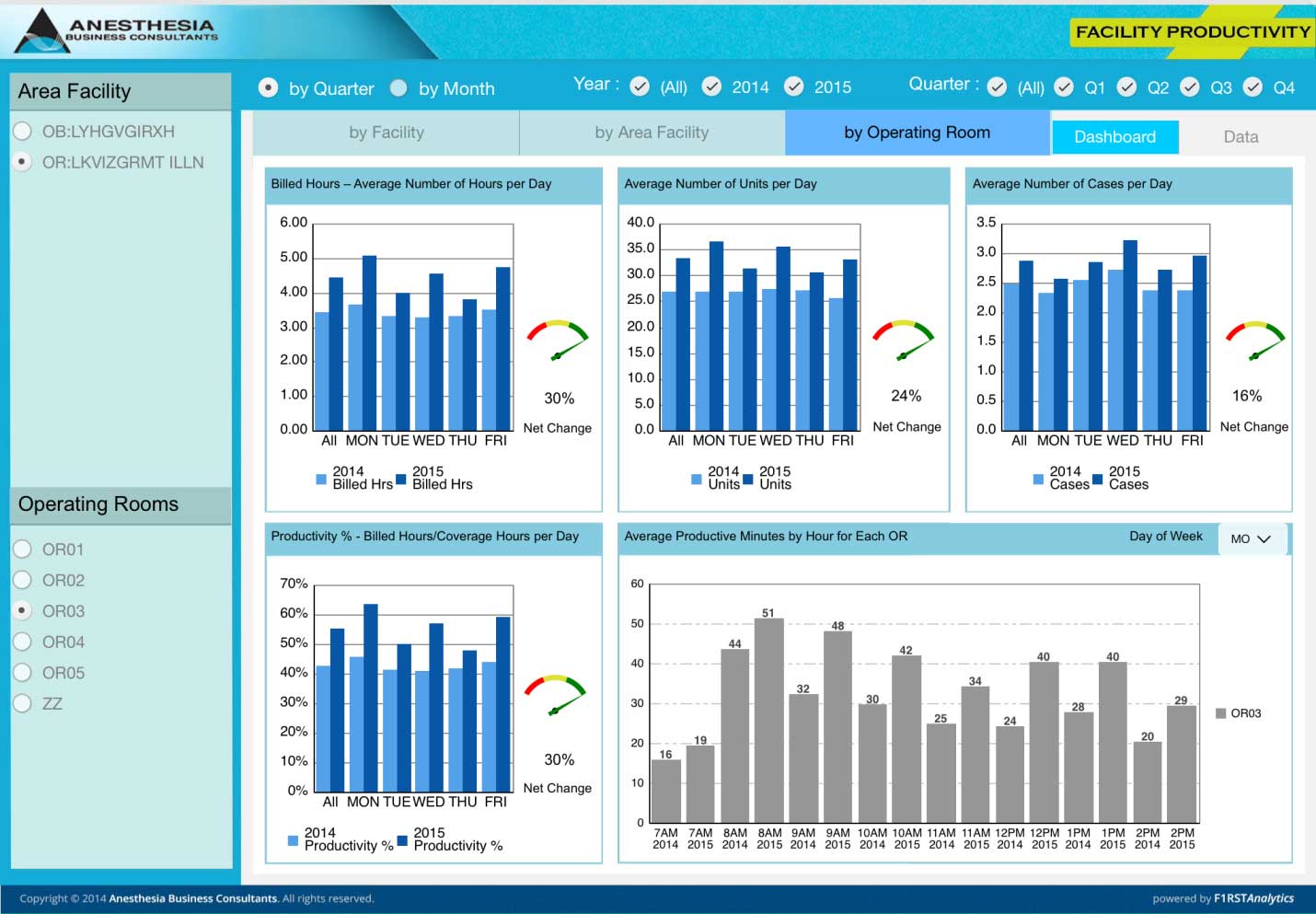This screenshot has height=914, width=1316.
Task: Click the 2015 Billed Hrs legend swatch
Action: (x=401, y=480)
